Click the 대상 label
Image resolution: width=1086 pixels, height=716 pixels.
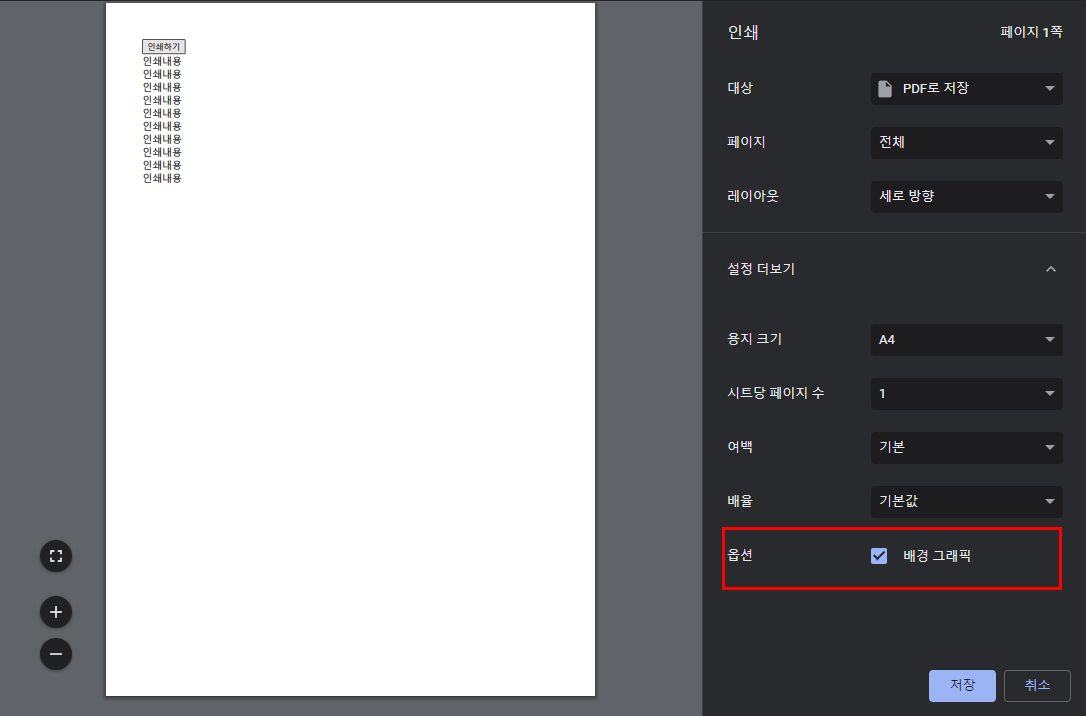740,88
